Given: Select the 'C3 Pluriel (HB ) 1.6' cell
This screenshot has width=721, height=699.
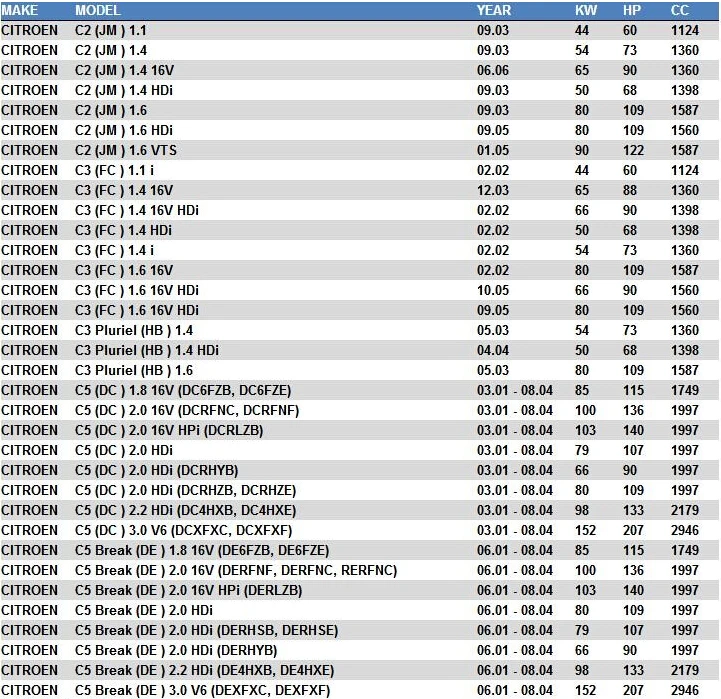Looking at the screenshot, I should click(x=134, y=370).
